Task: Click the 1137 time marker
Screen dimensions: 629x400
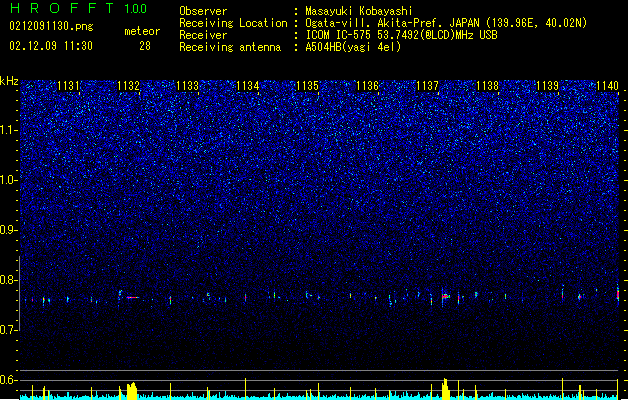Action: [x=428, y=86]
